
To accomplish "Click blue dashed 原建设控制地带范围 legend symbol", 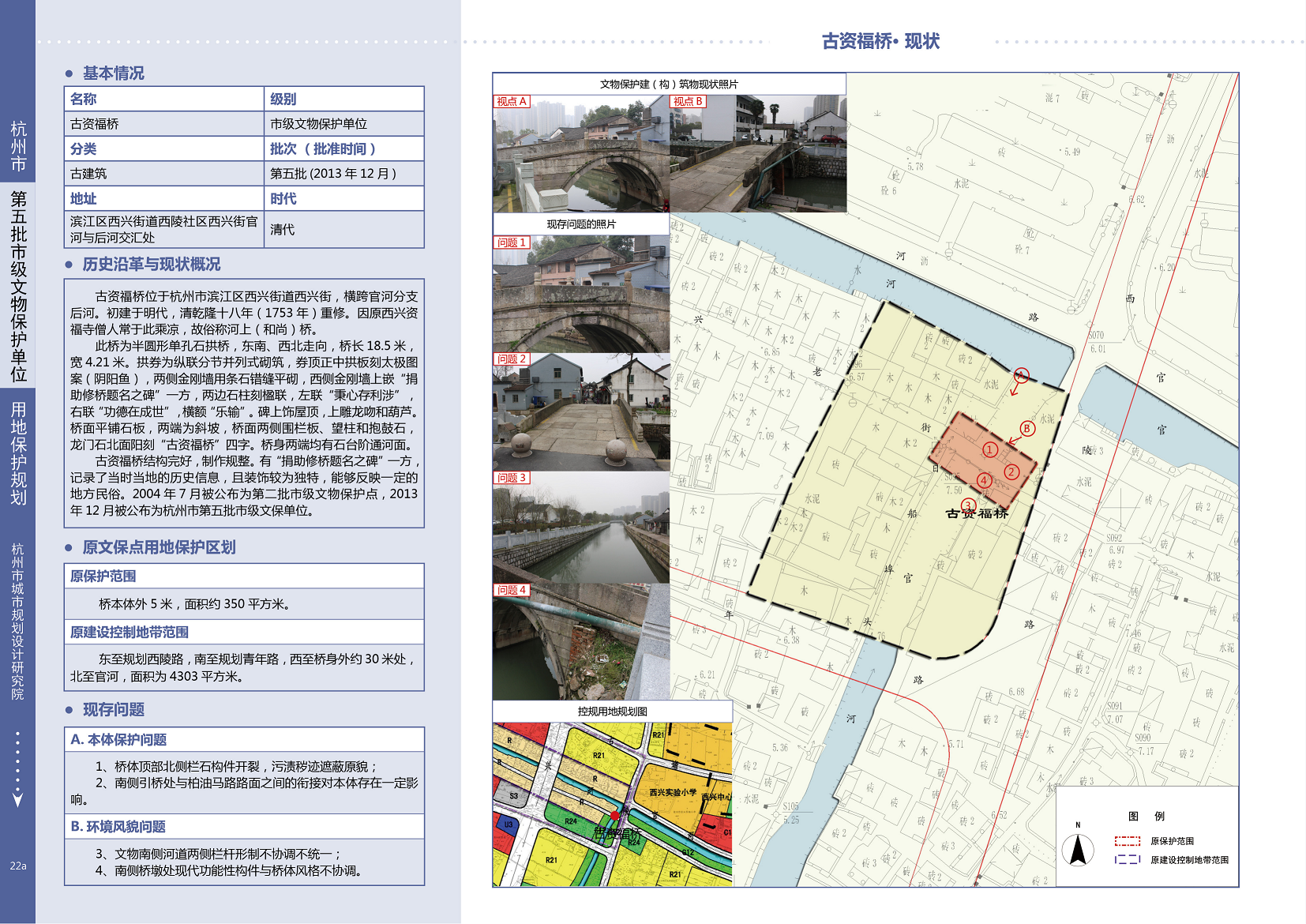I will click(x=1127, y=860).
